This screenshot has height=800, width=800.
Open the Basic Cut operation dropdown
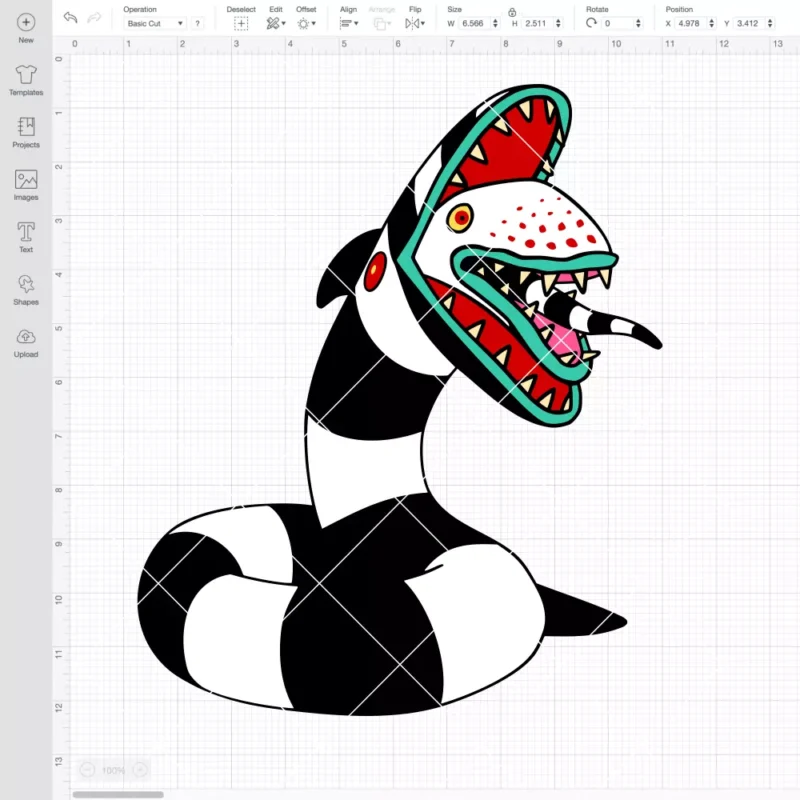click(x=155, y=23)
